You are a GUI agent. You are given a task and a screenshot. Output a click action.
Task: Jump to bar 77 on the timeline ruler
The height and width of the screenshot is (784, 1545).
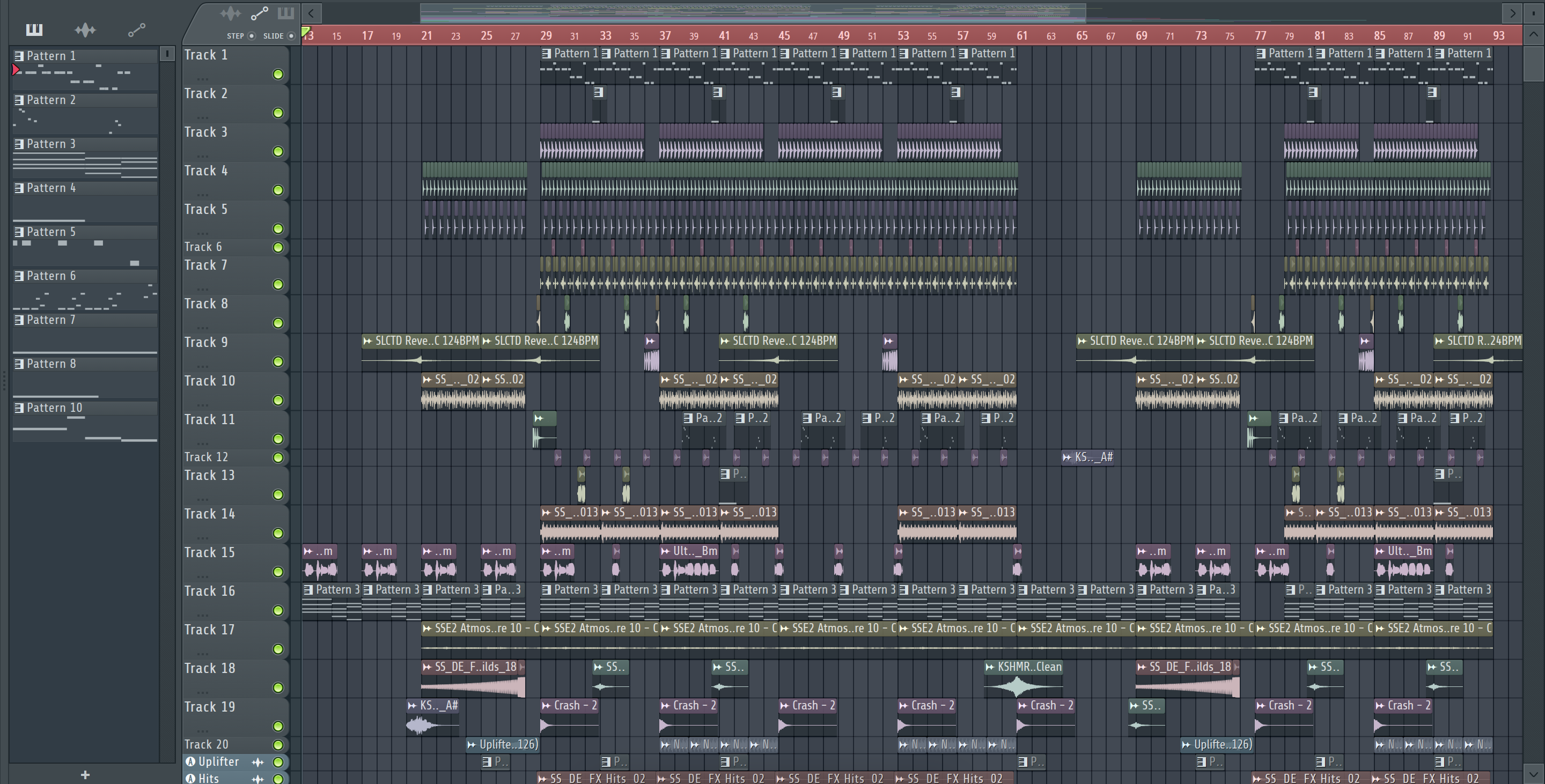1260,35
